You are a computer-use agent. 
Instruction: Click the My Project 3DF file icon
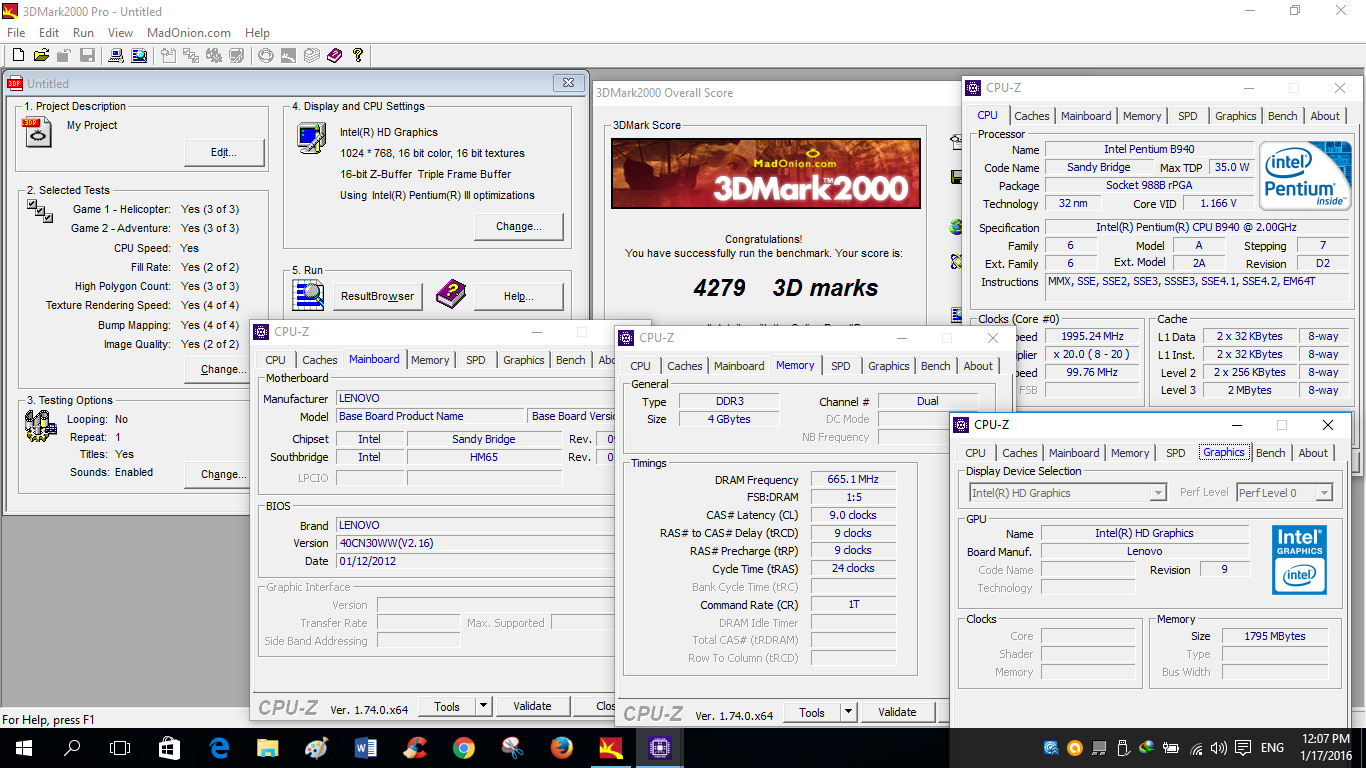(x=37, y=131)
